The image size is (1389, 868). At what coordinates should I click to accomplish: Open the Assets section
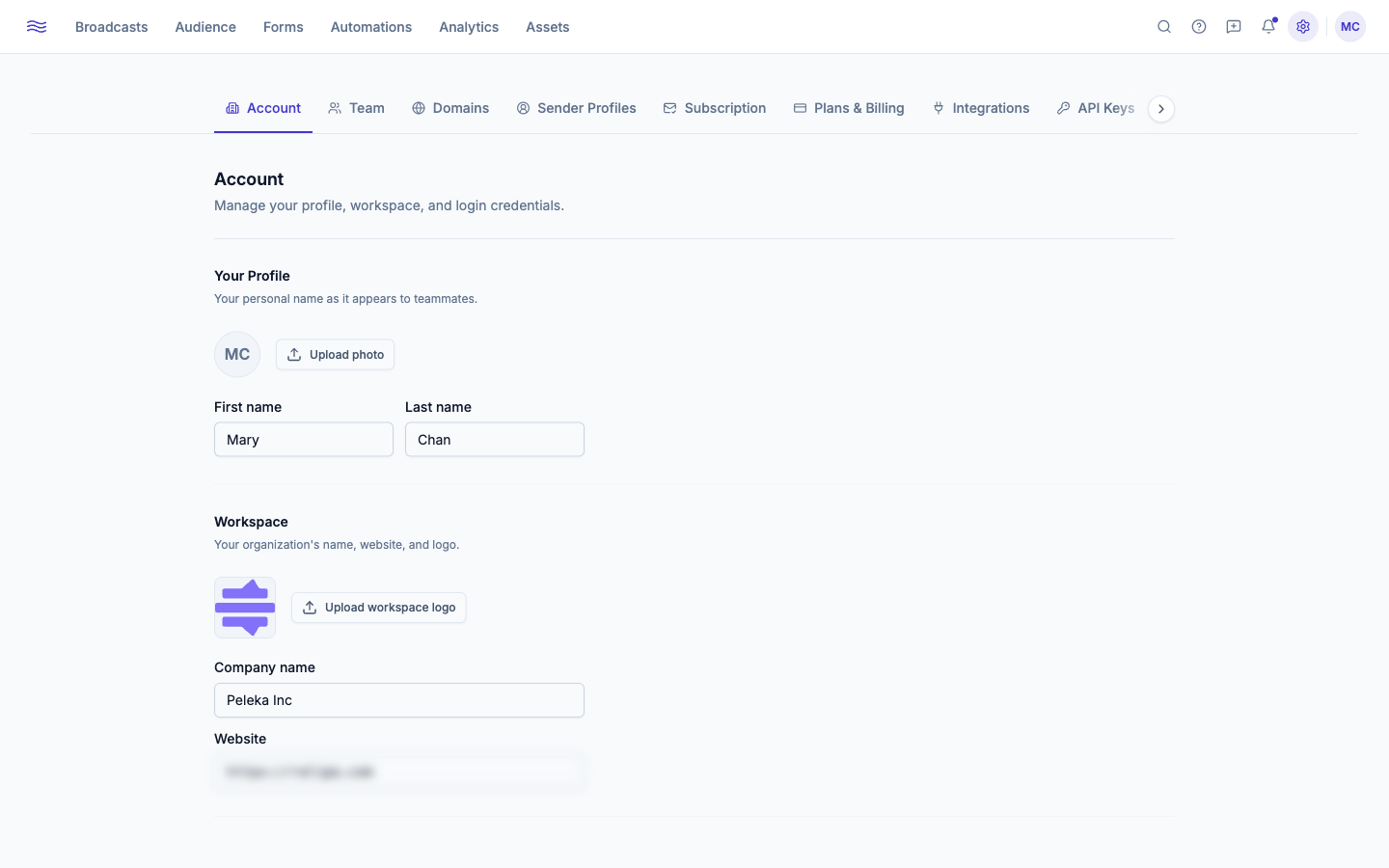(548, 27)
